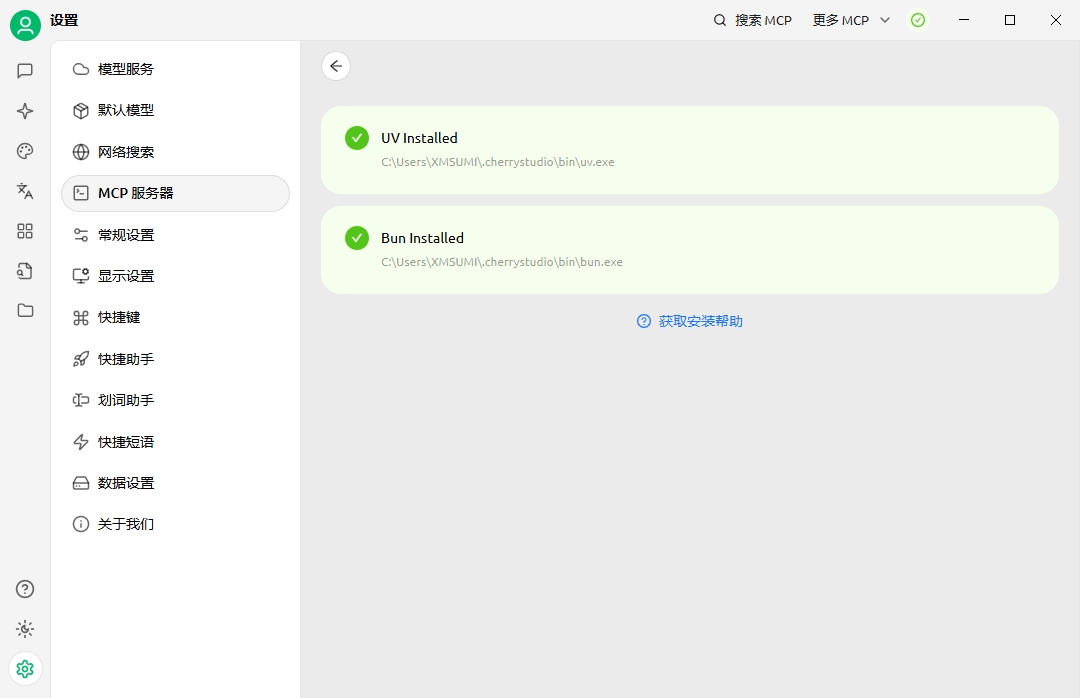Open the translate sidebar icon
The width and height of the screenshot is (1080, 698).
25,191
